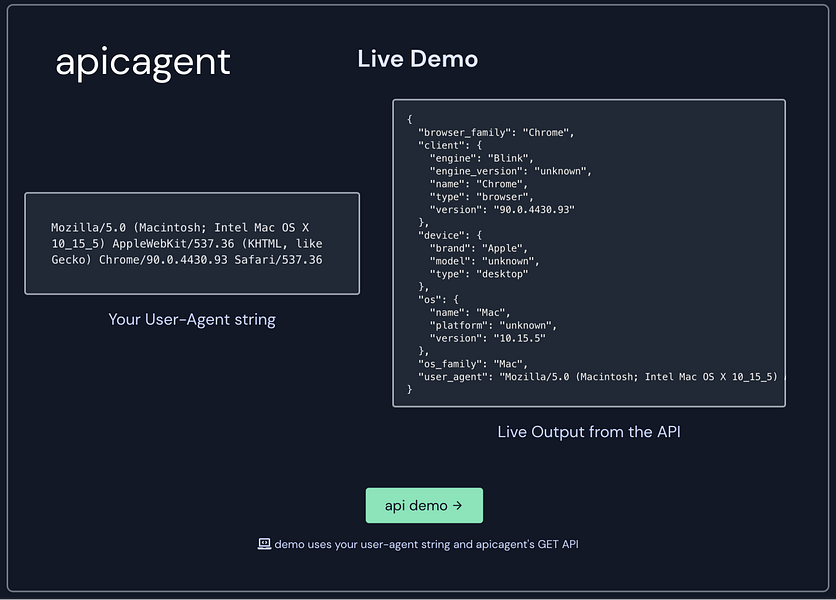Click the "name": "Mac" line
Screen dimensions: 836x600
(x=470, y=313)
